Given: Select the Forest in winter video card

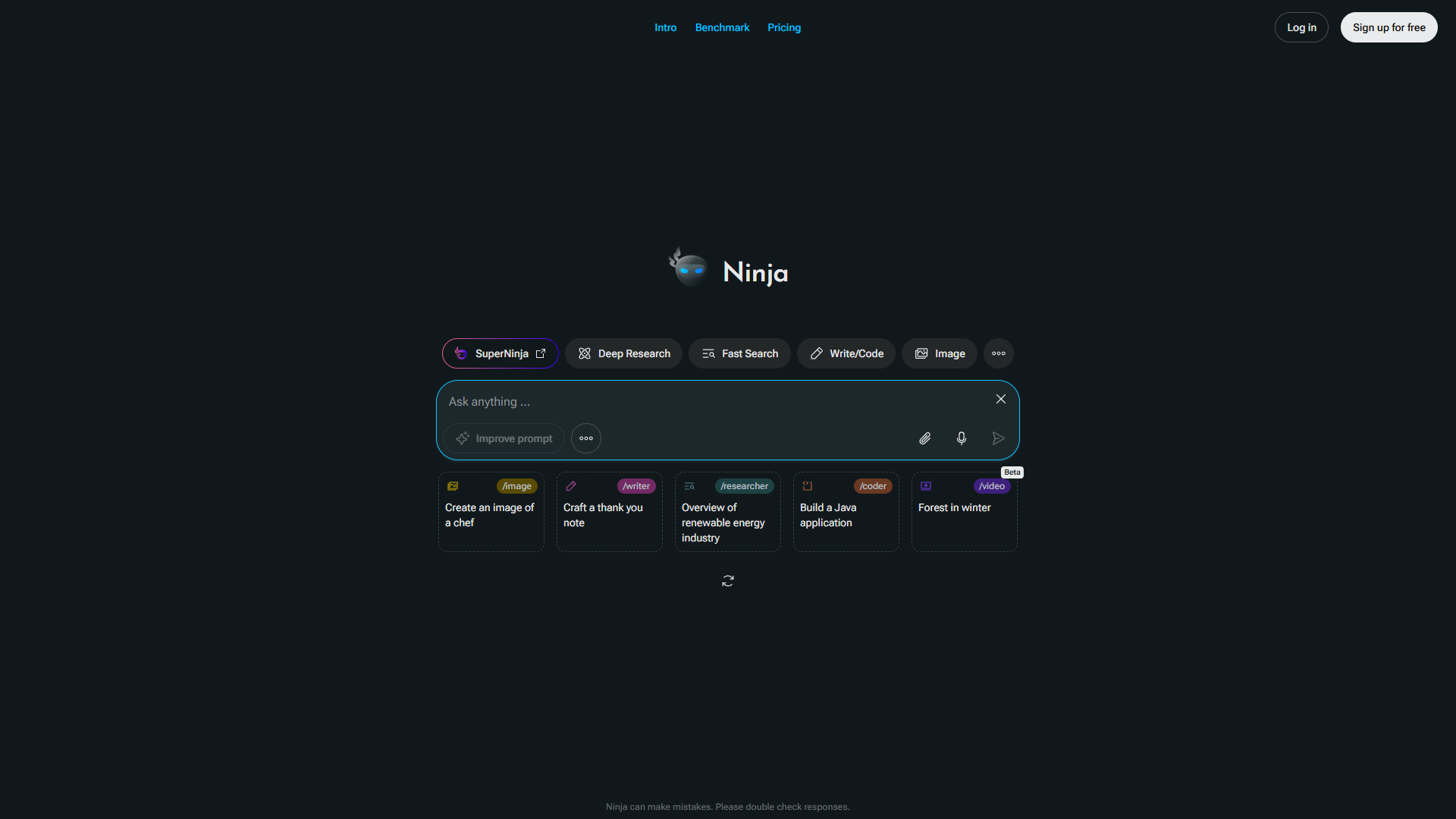Looking at the screenshot, I should point(965,512).
